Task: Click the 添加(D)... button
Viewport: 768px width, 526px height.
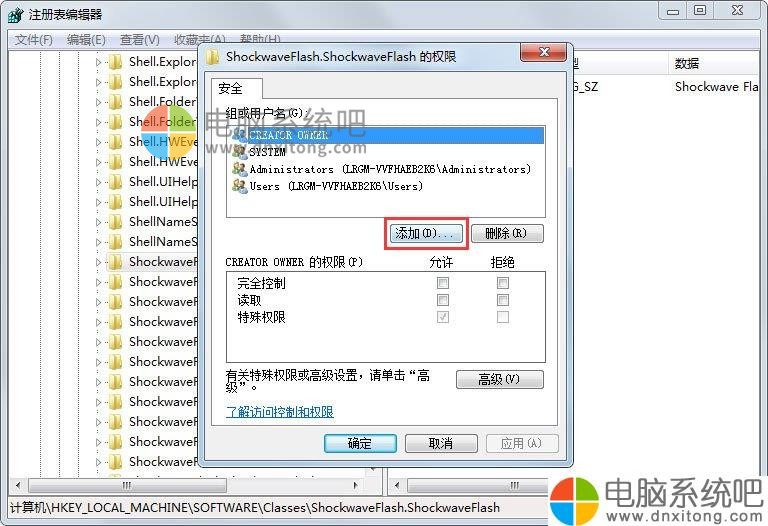Action: (426, 234)
